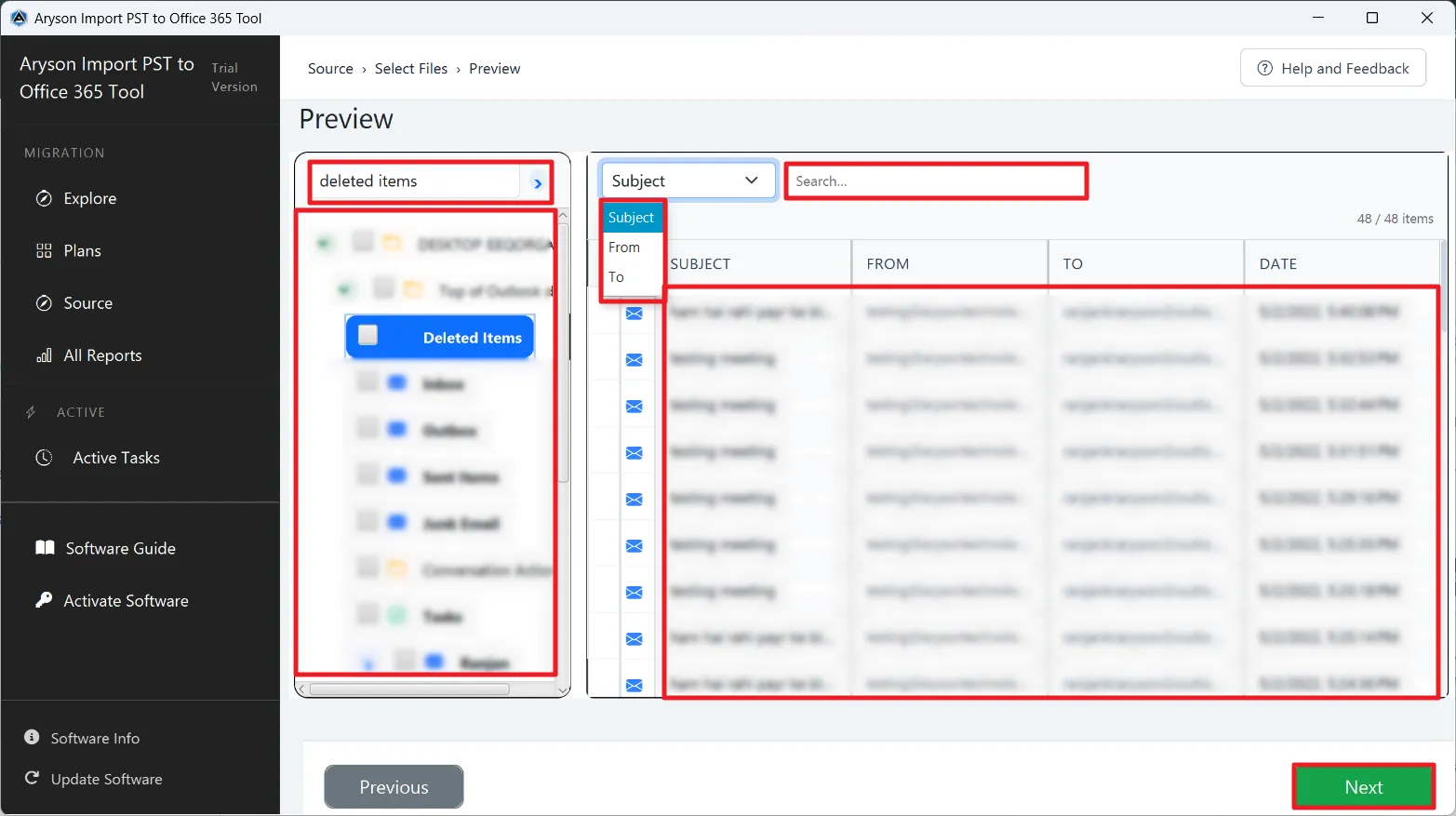Click the third email envelope icon

tap(634, 407)
